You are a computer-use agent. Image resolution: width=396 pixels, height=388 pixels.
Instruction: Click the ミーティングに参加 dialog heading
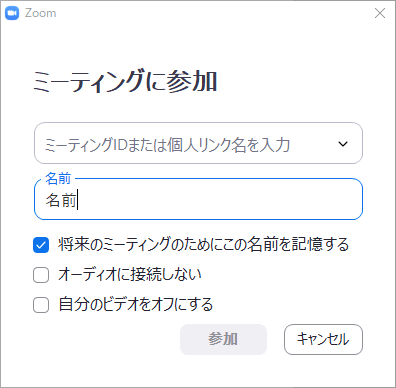125,81
